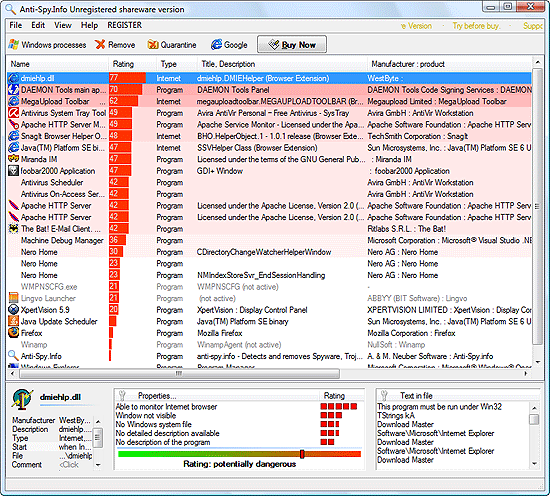The height and width of the screenshot is (496, 550).
Task: Click the Buy Now button
Action: click(292, 45)
